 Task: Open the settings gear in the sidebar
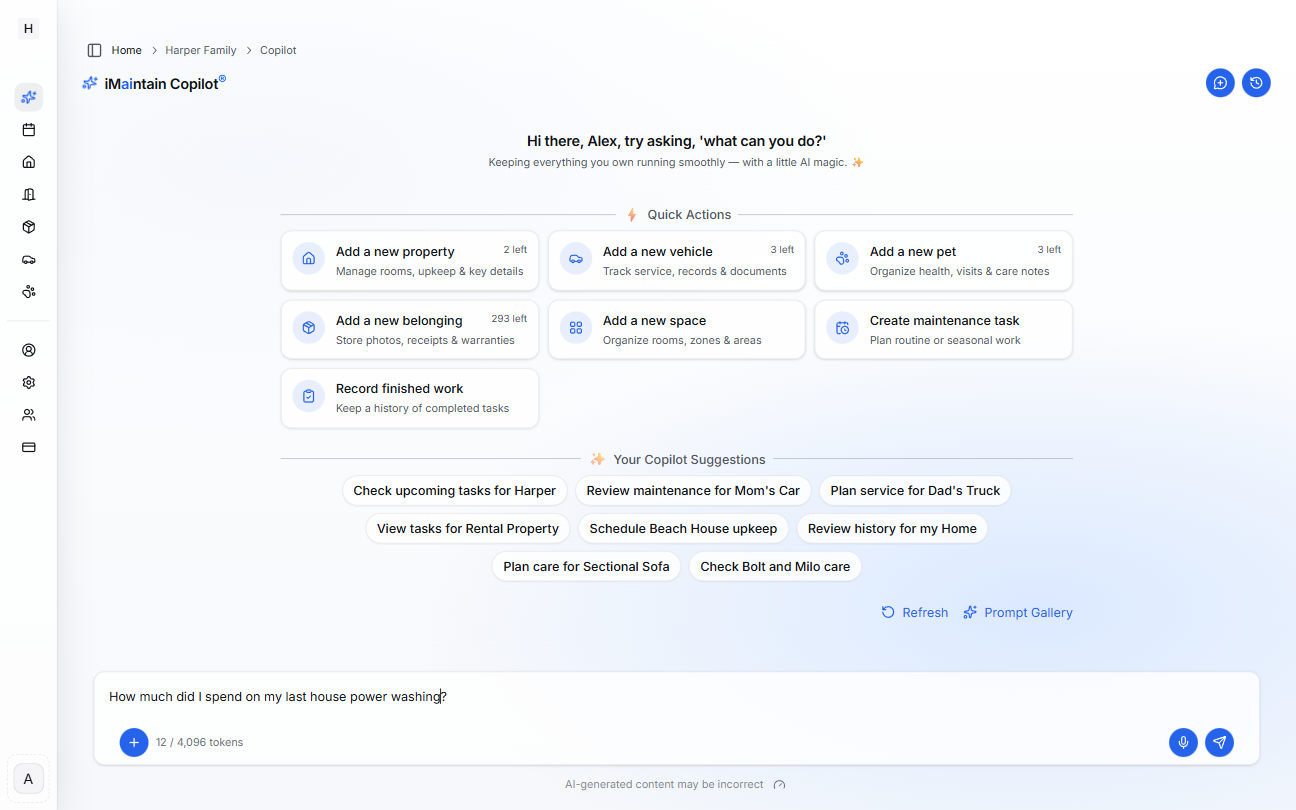(x=28, y=382)
